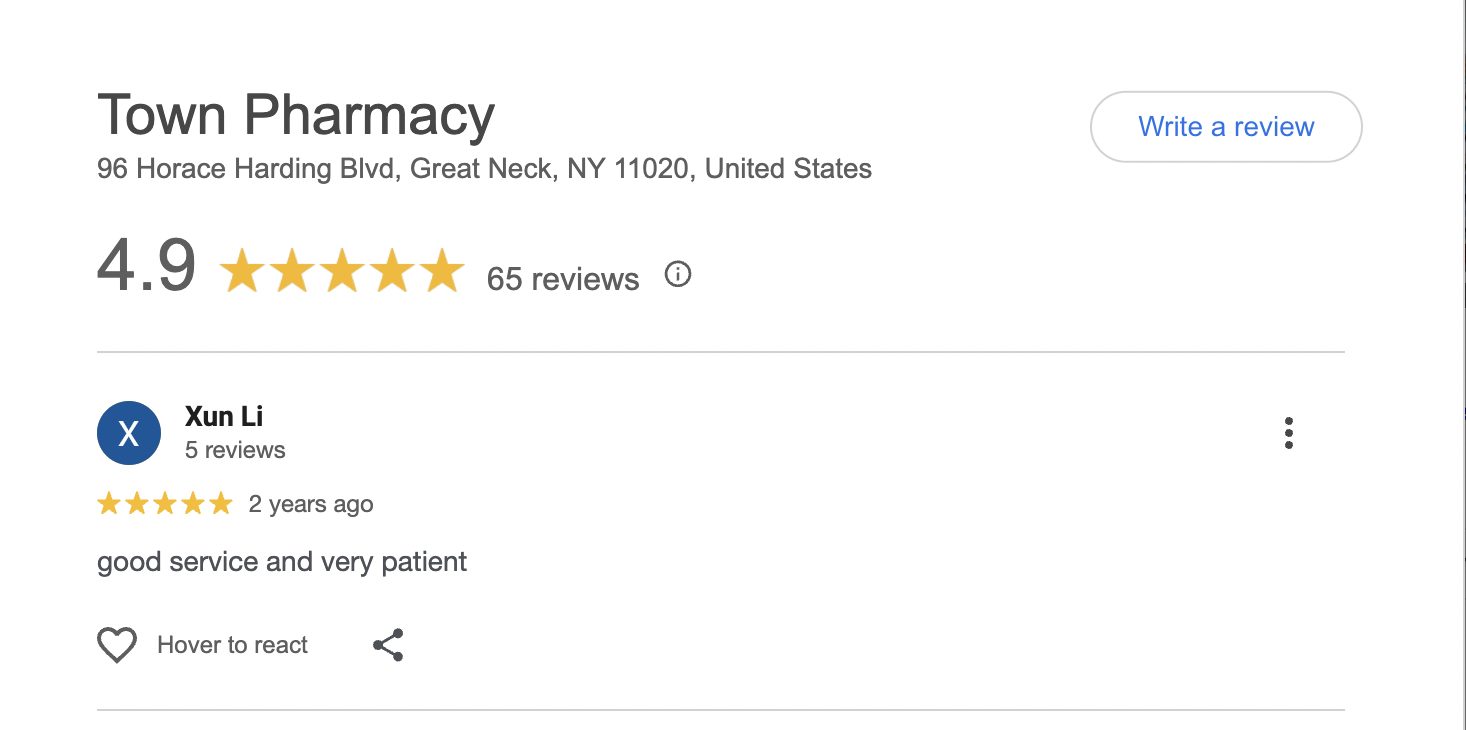Click the heart icon to react
The height and width of the screenshot is (730, 1466).
coord(116,645)
